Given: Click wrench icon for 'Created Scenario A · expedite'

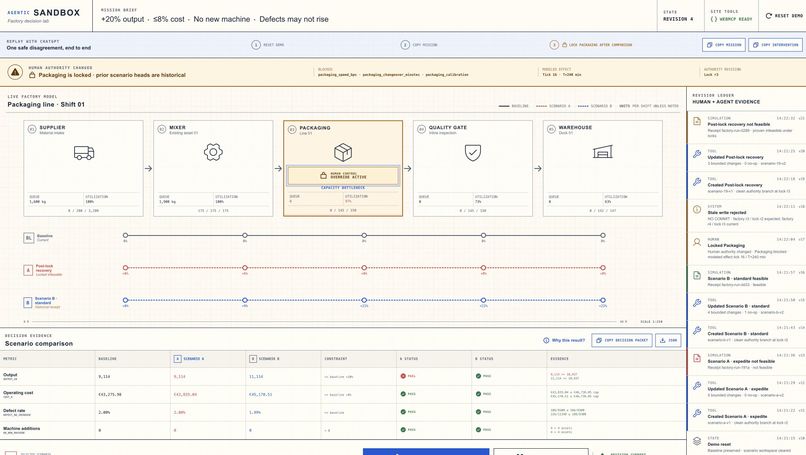Looking at the screenshot, I should (697, 413).
